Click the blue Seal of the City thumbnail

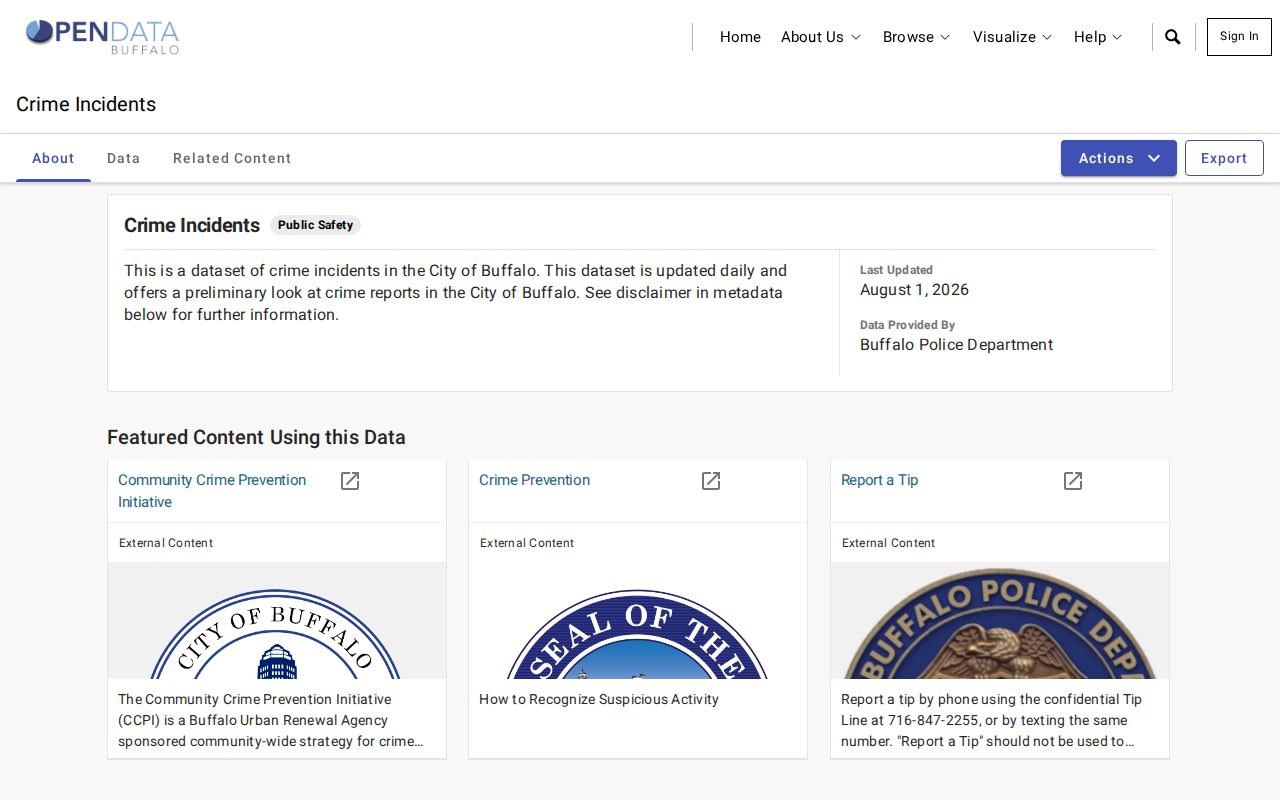(x=638, y=621)
